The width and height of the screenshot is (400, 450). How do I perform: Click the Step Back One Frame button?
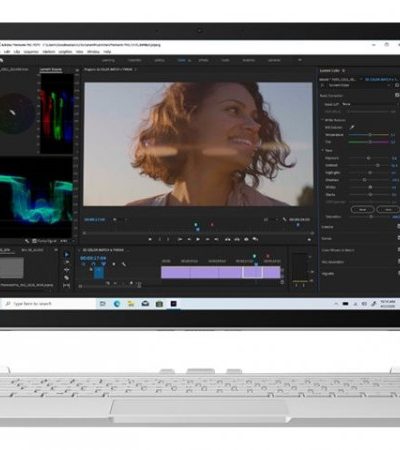[x=189, y=239]
